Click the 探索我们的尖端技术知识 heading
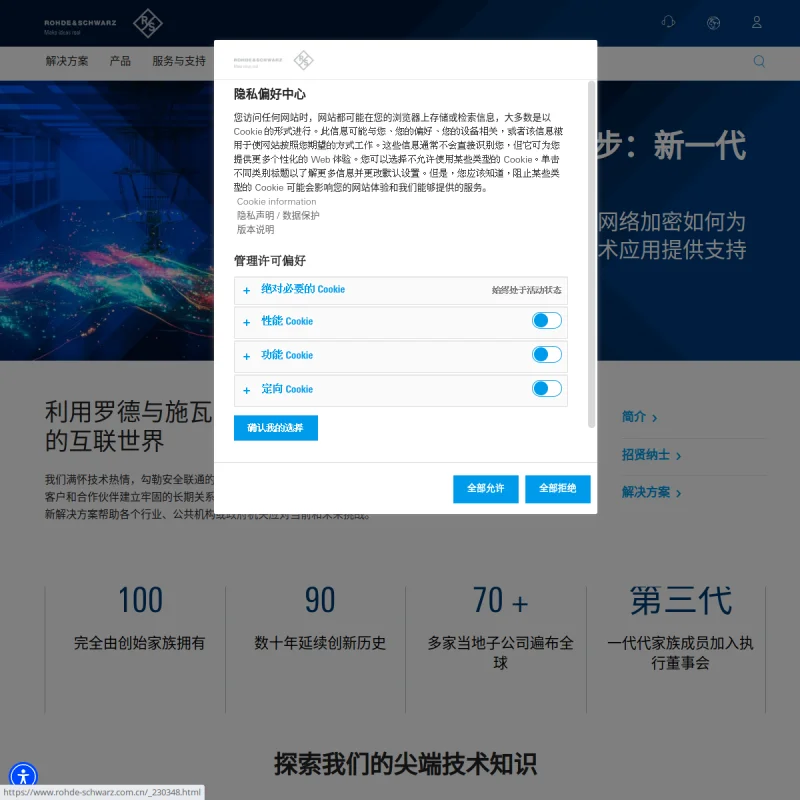Viewport: 800px width, 800px height. coord(405,764)
